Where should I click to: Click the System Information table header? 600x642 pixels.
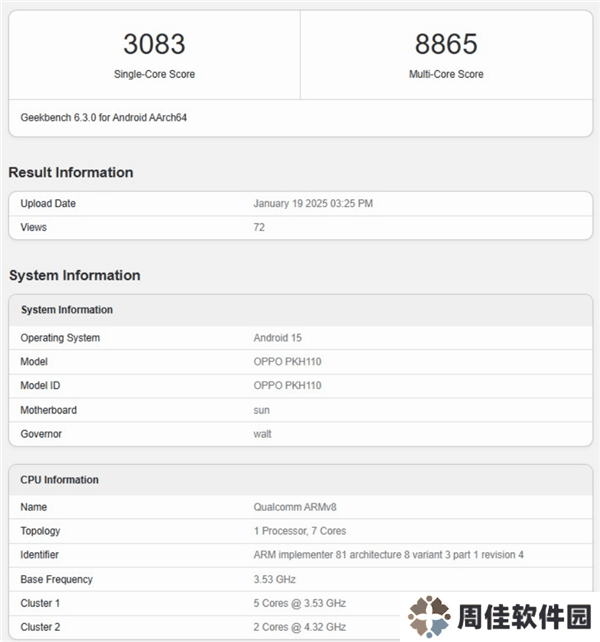(x=67, y=310)
